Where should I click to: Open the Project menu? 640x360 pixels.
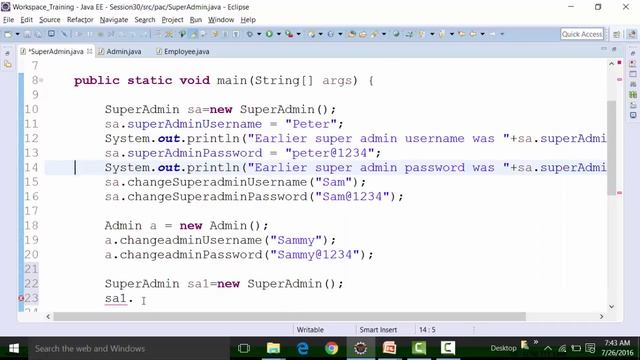[172, 20]
